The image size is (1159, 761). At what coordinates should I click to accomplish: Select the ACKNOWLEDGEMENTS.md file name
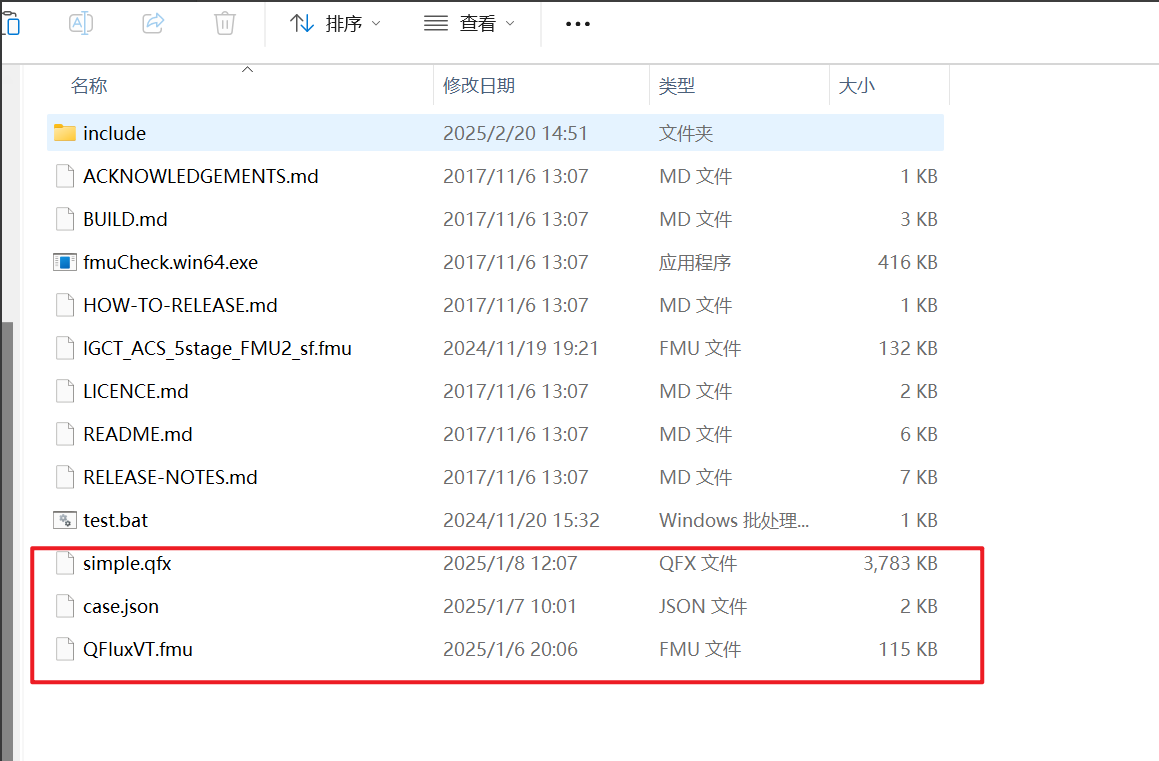(x=200, y=176)
